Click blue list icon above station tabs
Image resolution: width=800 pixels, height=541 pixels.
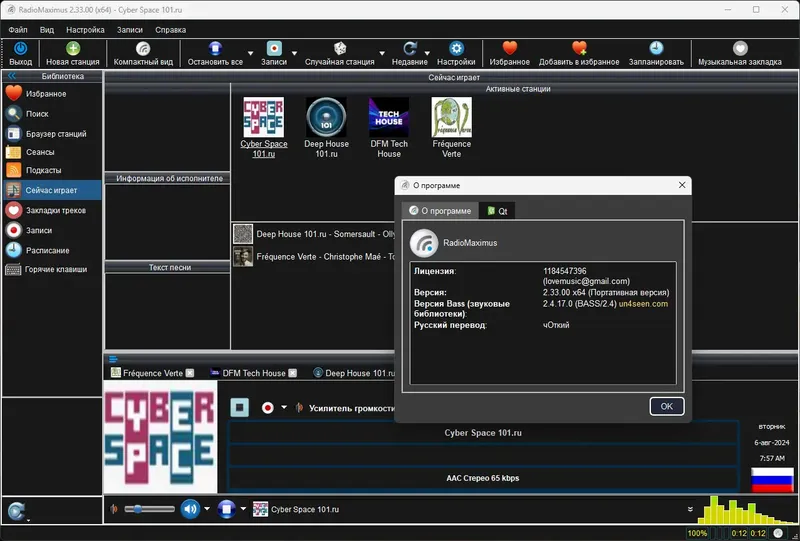(x=113, y=359)
